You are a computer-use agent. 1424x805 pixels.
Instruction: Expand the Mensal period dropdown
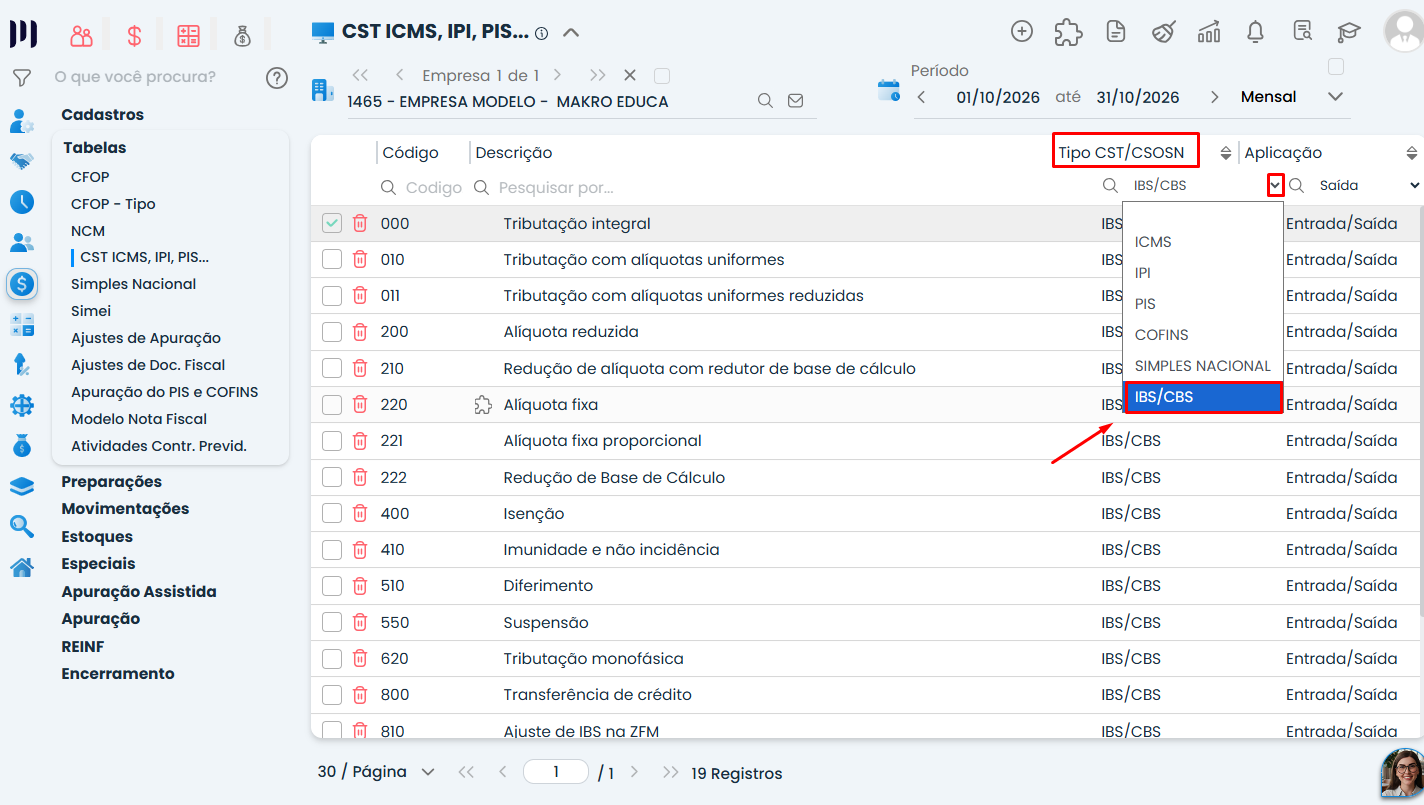coord(1335,97)
